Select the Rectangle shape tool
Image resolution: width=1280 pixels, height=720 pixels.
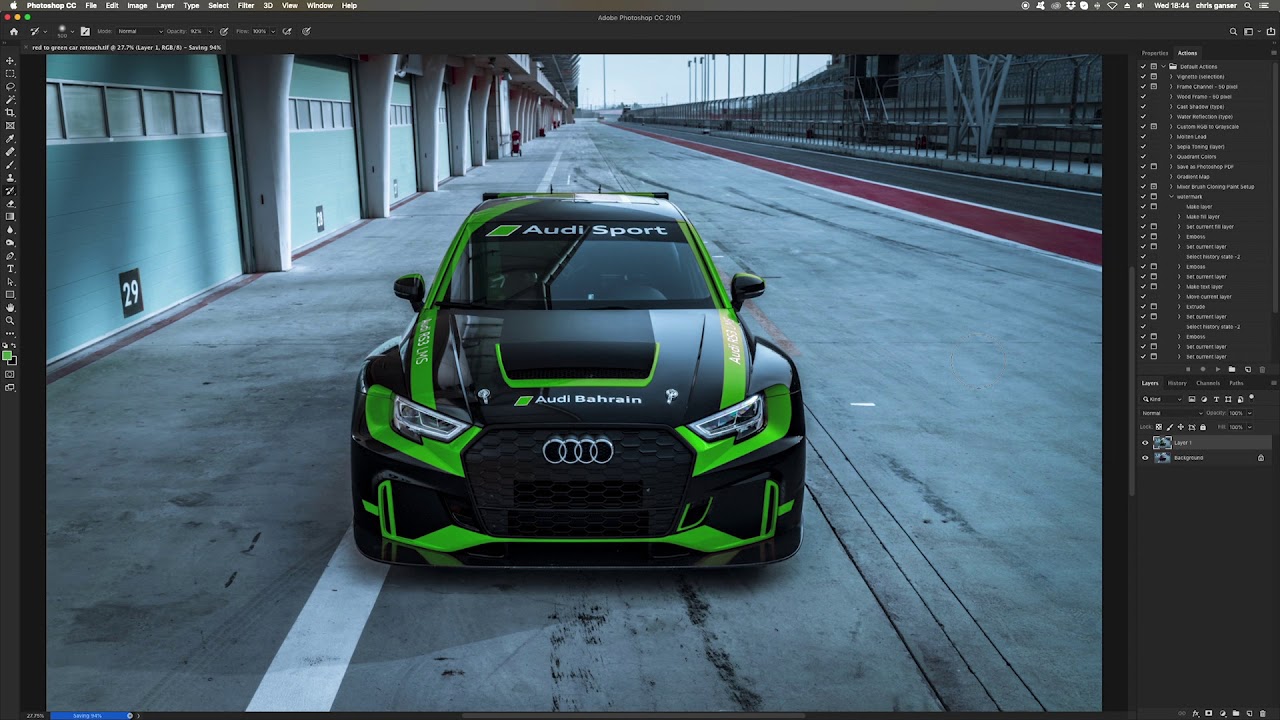pos(10,295)
